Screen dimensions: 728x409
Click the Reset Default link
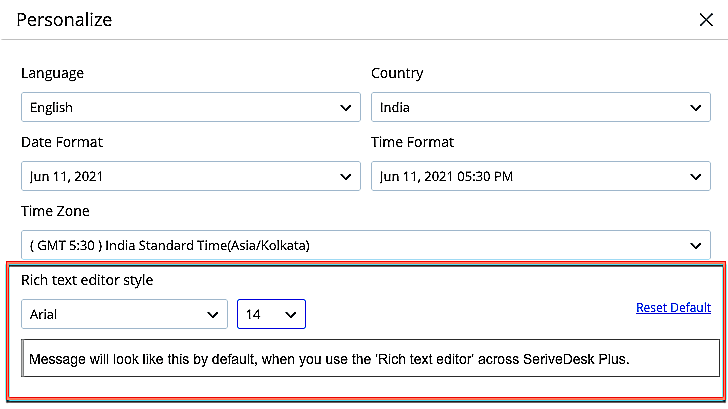[x=673, y=308]
